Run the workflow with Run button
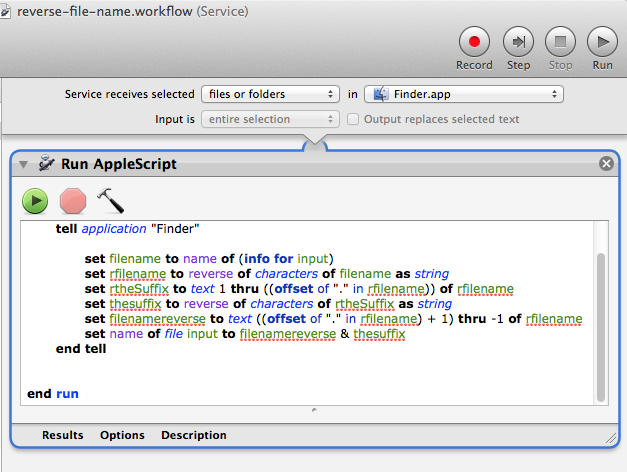Screen dimensions: 627x472 coord(602,42)
